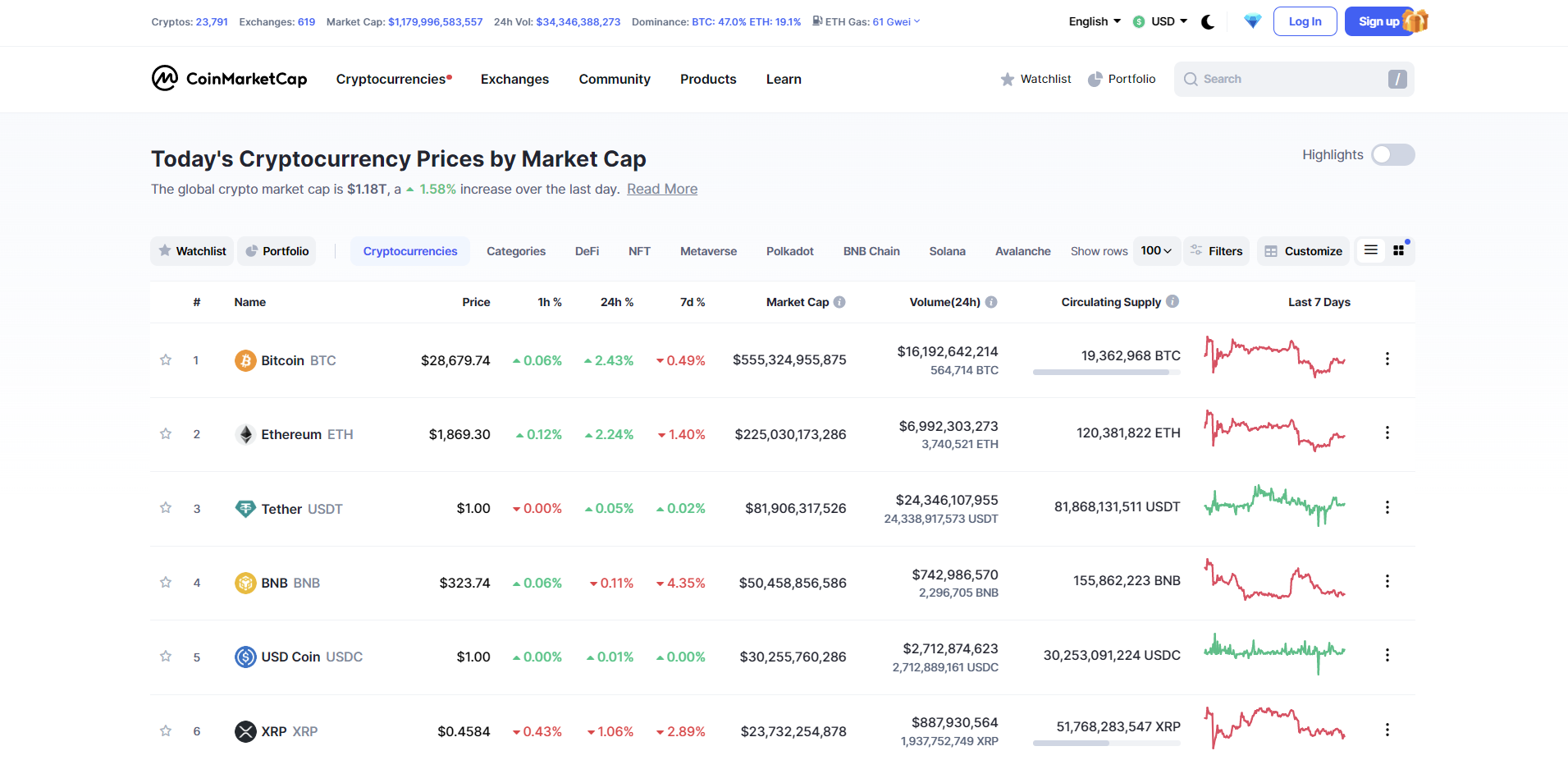
Task: Open Bitcoin 7-day sparkline chart
Action: (1274, 356)
